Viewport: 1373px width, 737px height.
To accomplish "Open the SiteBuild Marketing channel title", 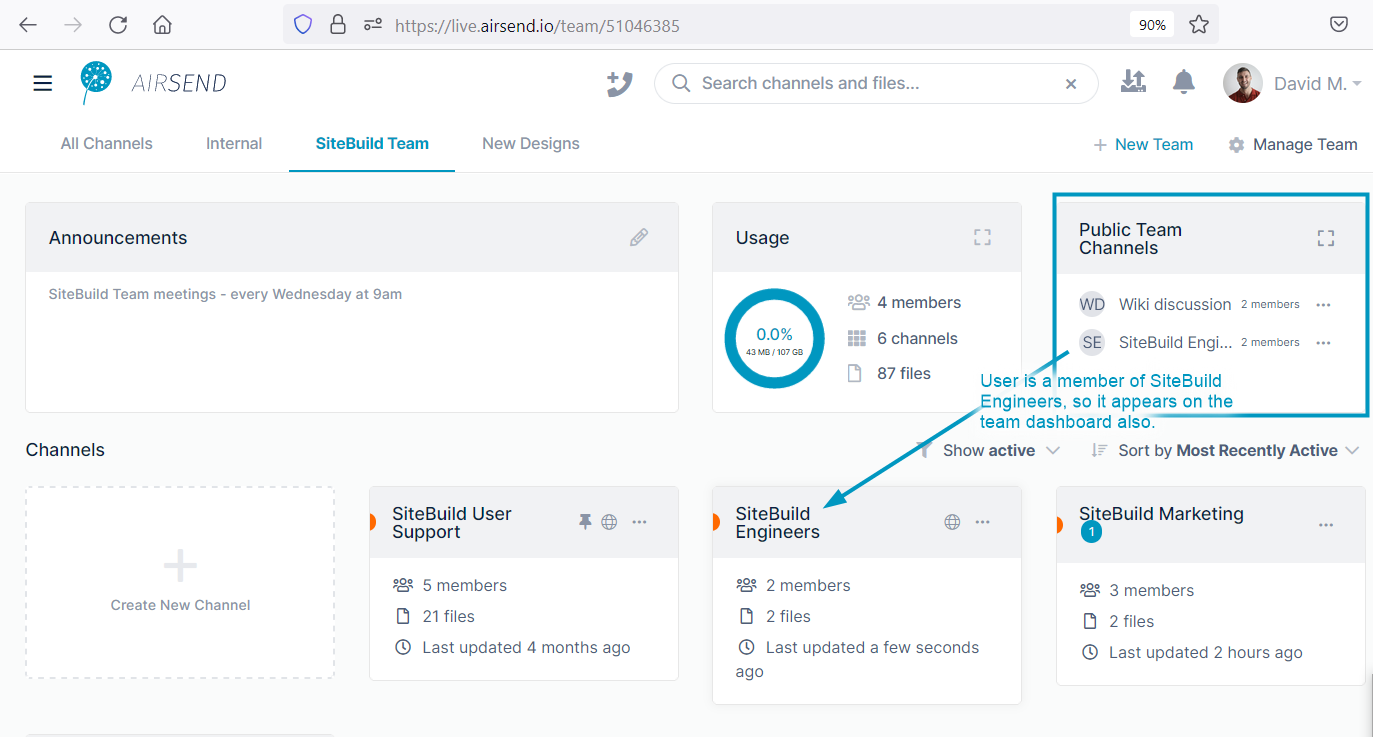I will tap(1161, 513).
